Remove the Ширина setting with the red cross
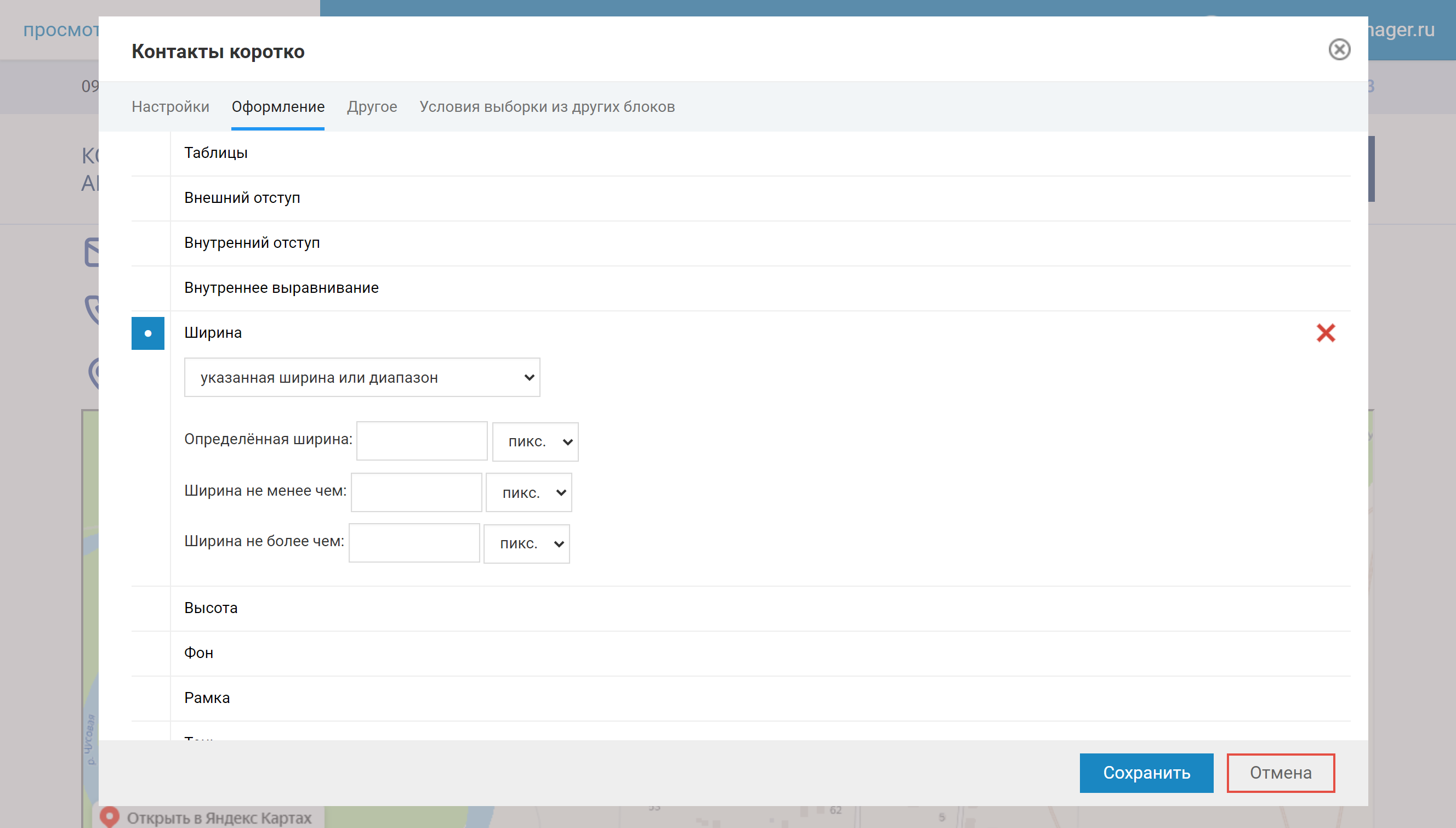 pyautogui.click(x=1325, y=333)
